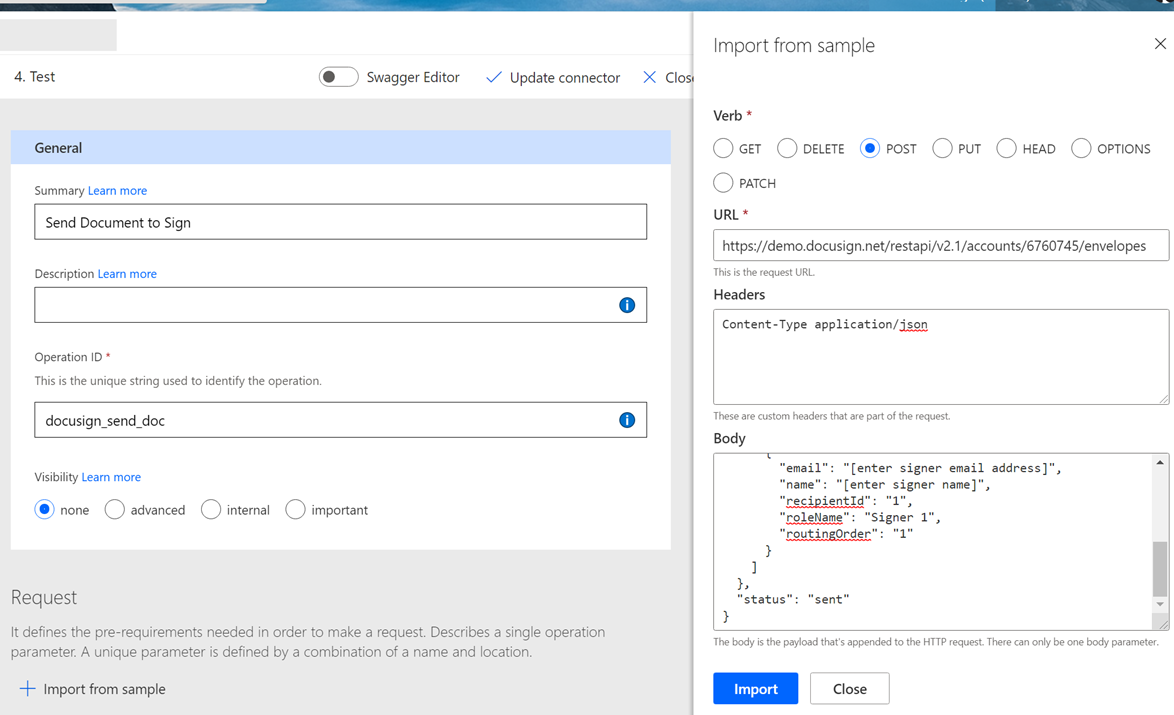Select the PATCH verb
This screenshot has width=1174, height=715.
pyautogui.click(x=723, y=182)
